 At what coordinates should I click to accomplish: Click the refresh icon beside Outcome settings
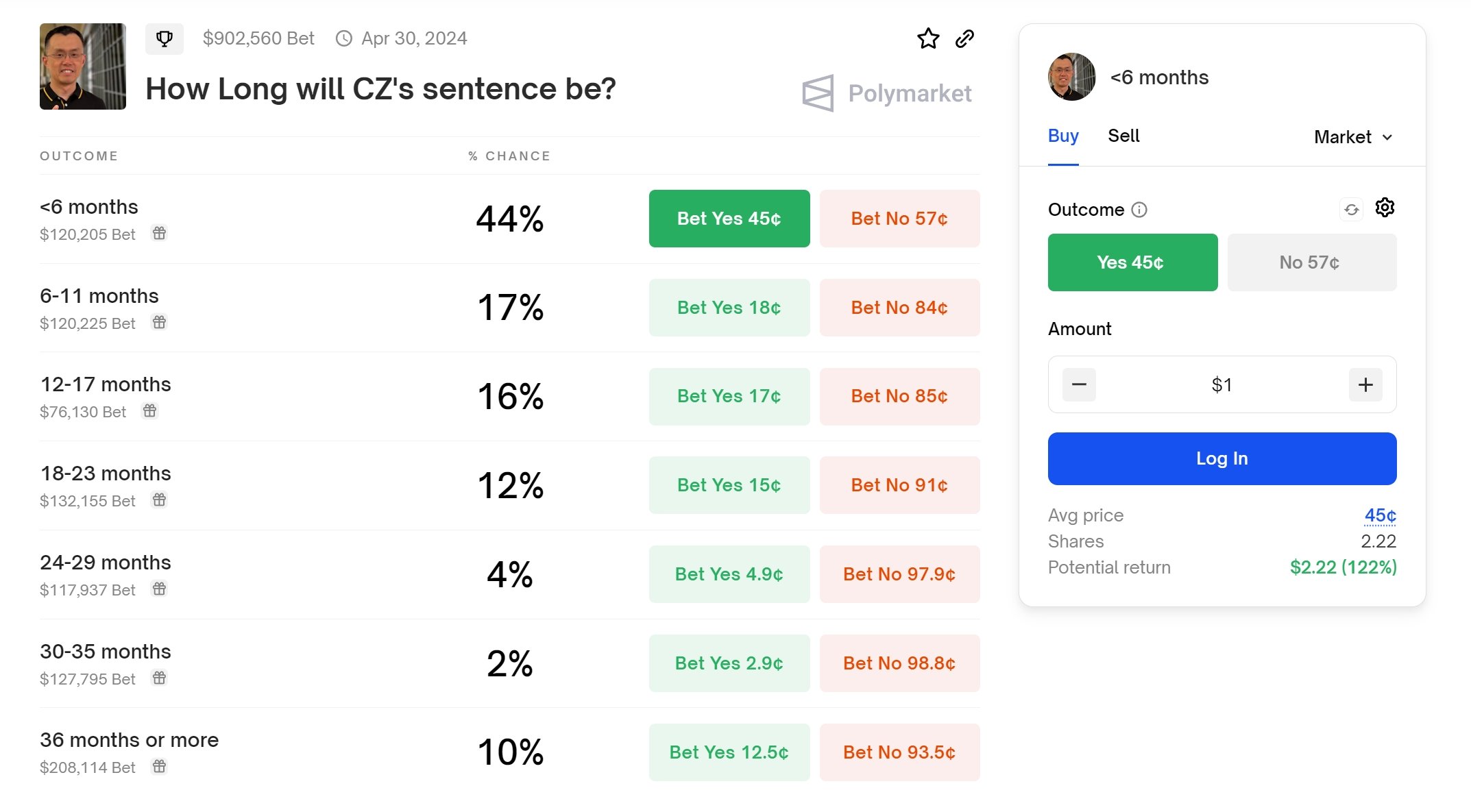(1351, 210)
